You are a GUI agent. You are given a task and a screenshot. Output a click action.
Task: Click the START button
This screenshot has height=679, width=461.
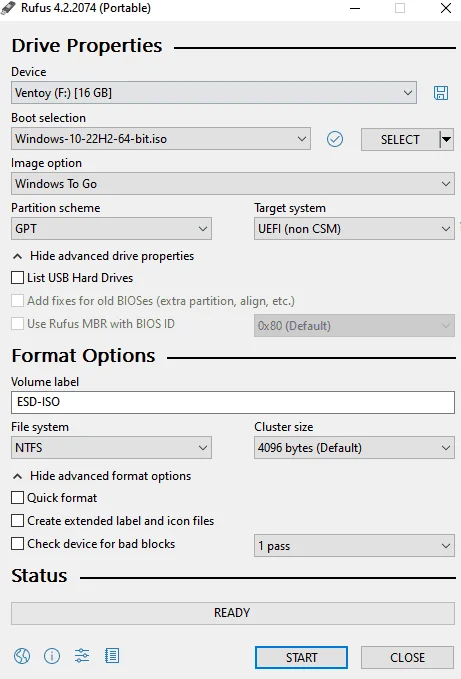pos(301,657)
